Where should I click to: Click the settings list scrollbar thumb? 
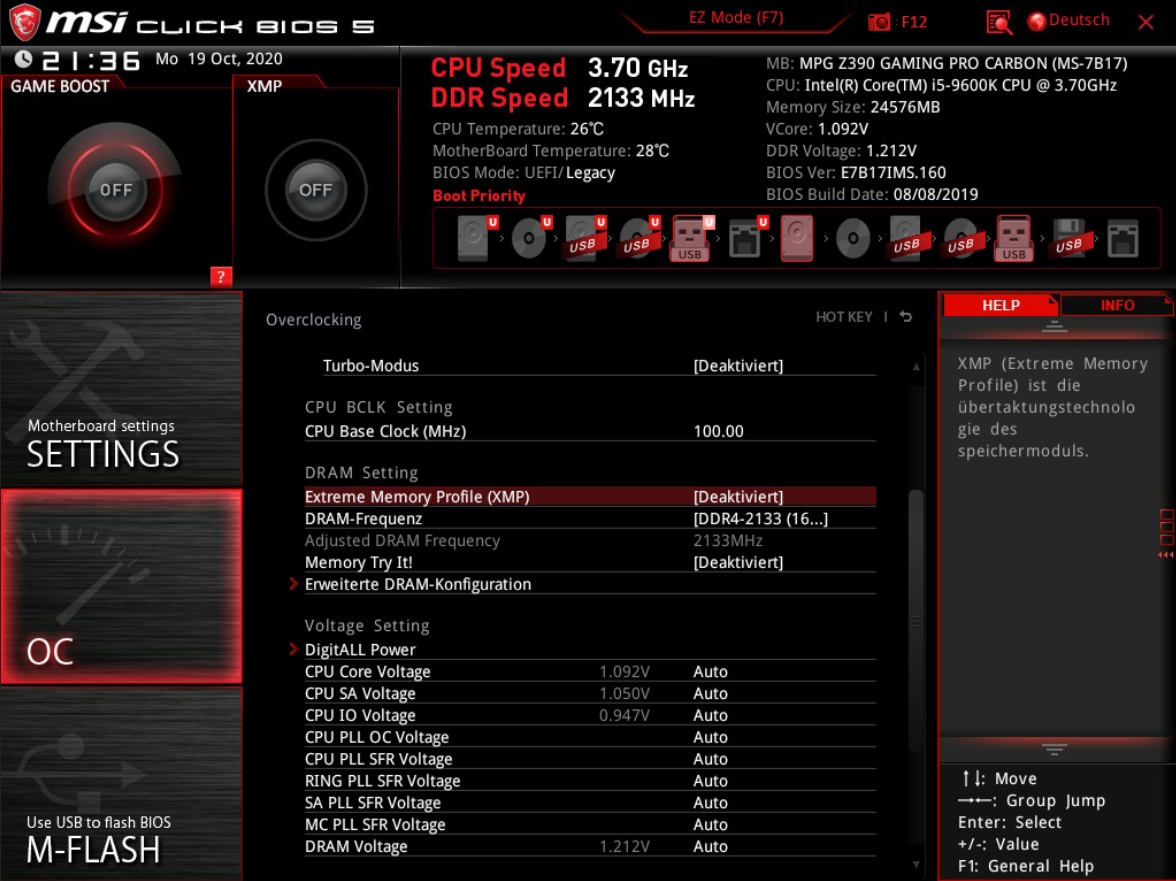point(915,619)
